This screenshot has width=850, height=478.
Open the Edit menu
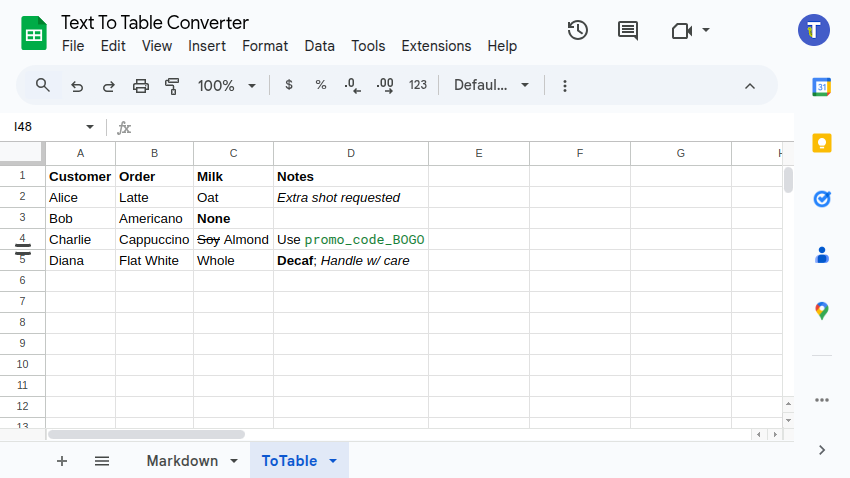click(x=113, y=46)
